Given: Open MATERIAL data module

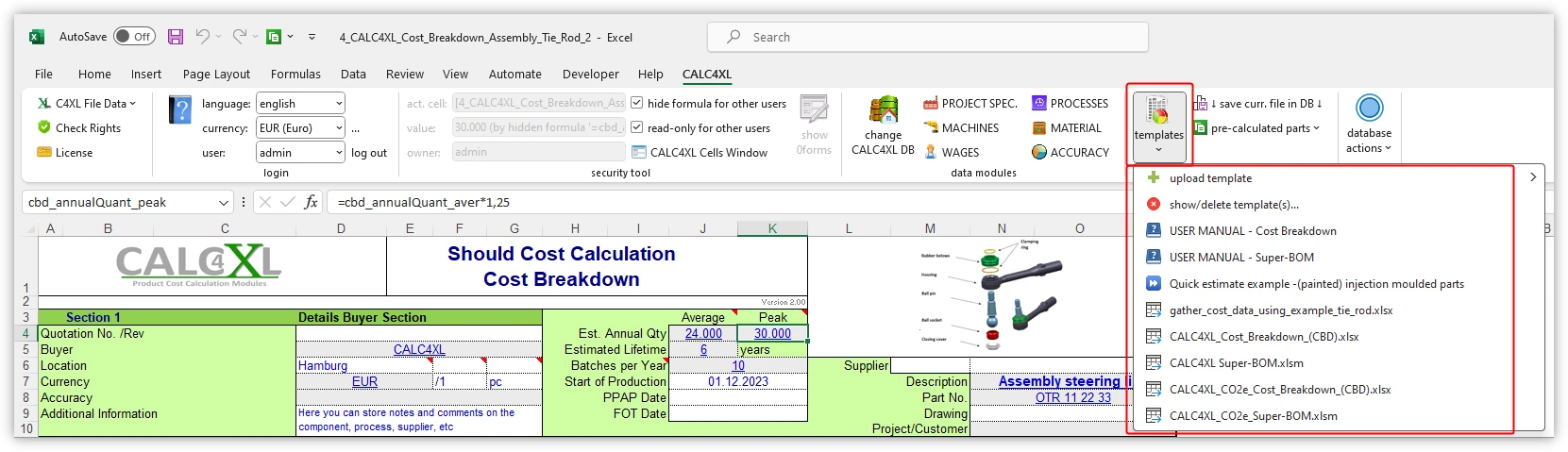Looking at the screenshot, I should [1066, 127].
